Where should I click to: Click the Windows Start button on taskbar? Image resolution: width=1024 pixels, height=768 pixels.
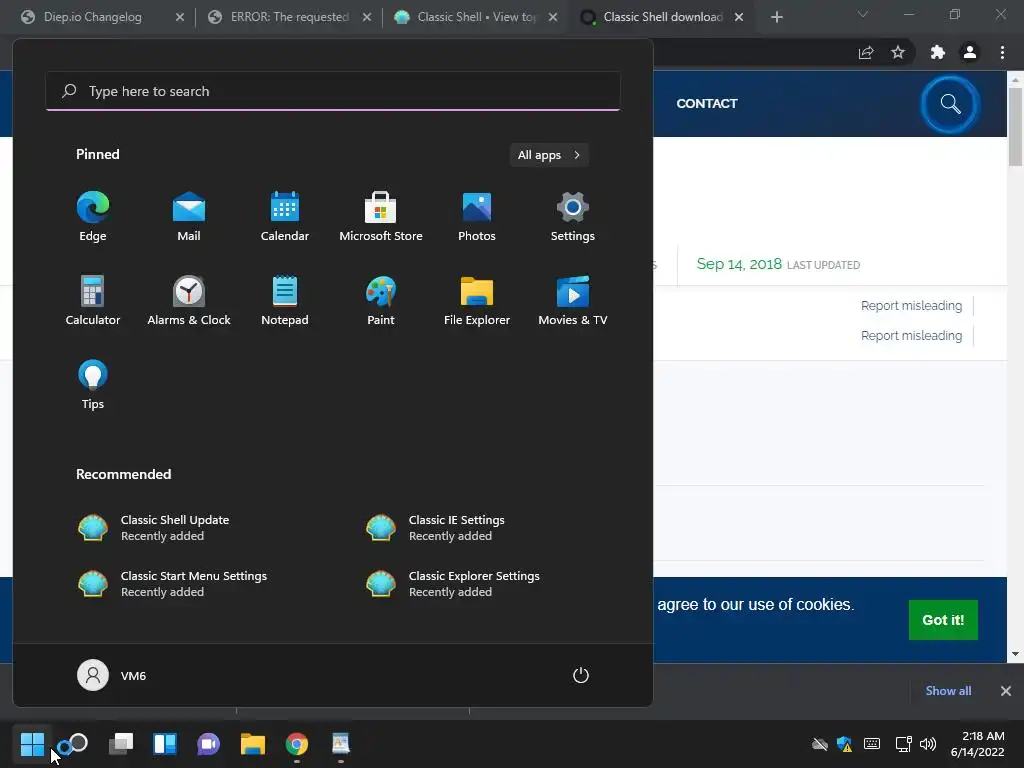(x=32, y=744)
